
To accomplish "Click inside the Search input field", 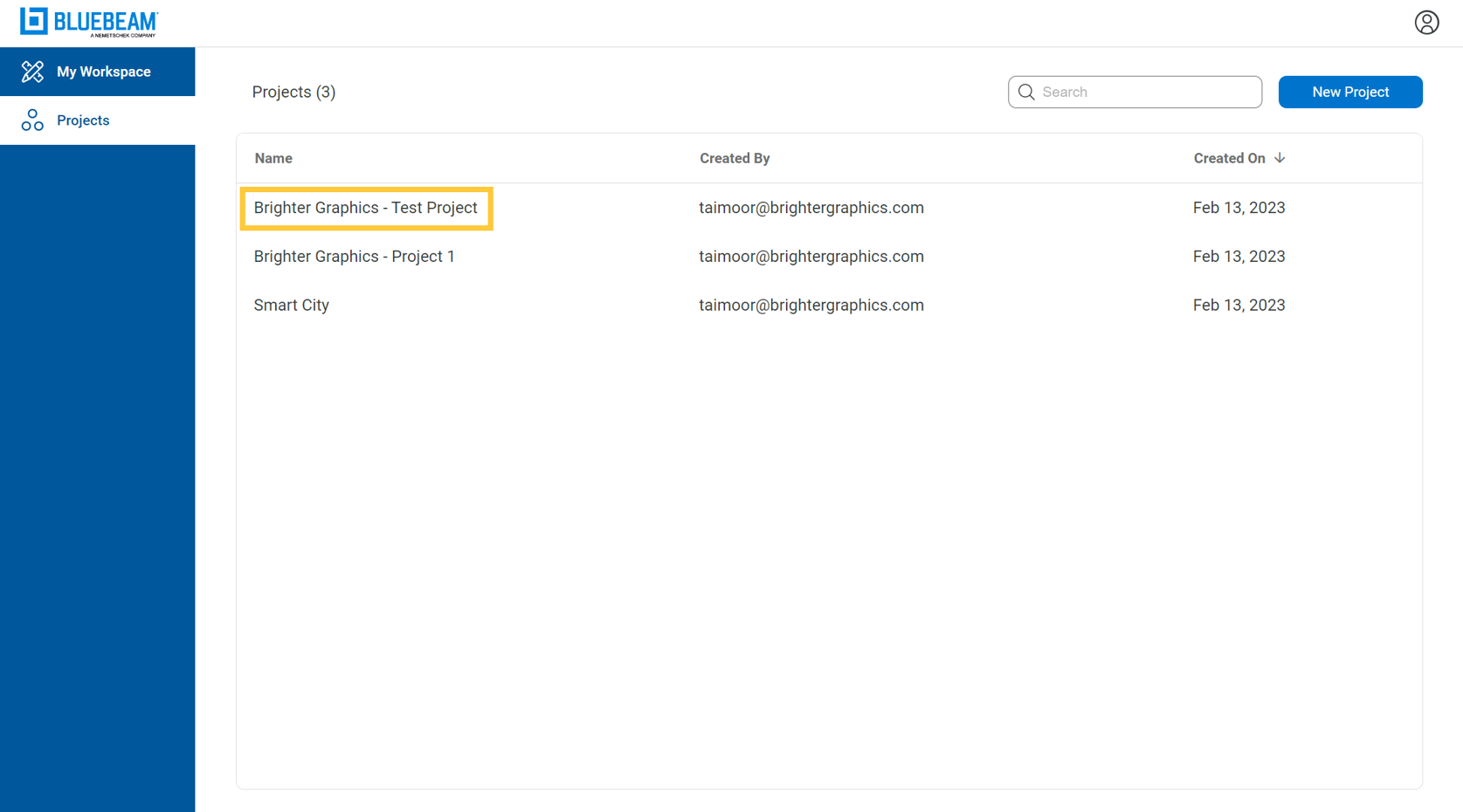I will coord(1135,92).
